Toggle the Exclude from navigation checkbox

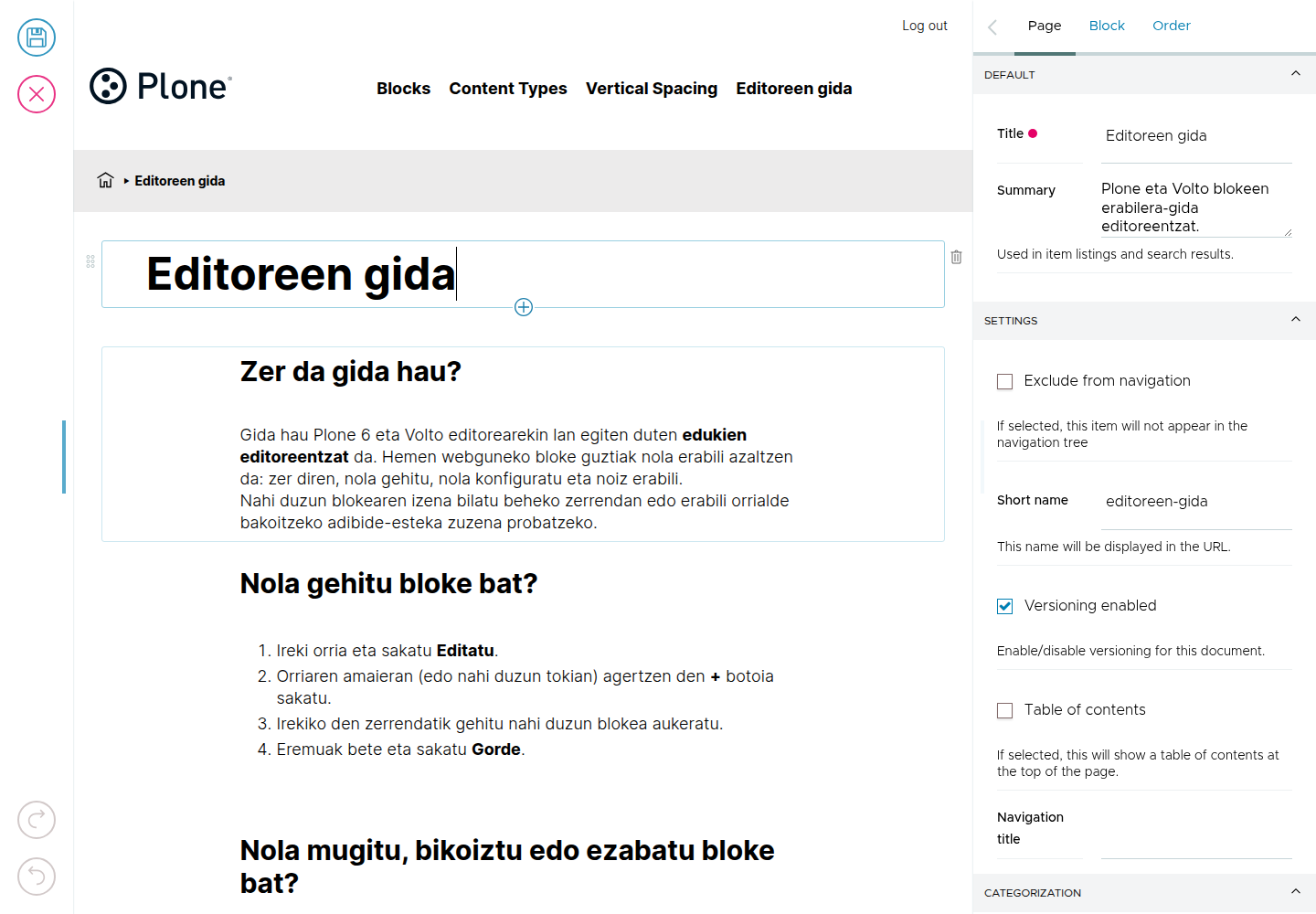[1005, 381]
